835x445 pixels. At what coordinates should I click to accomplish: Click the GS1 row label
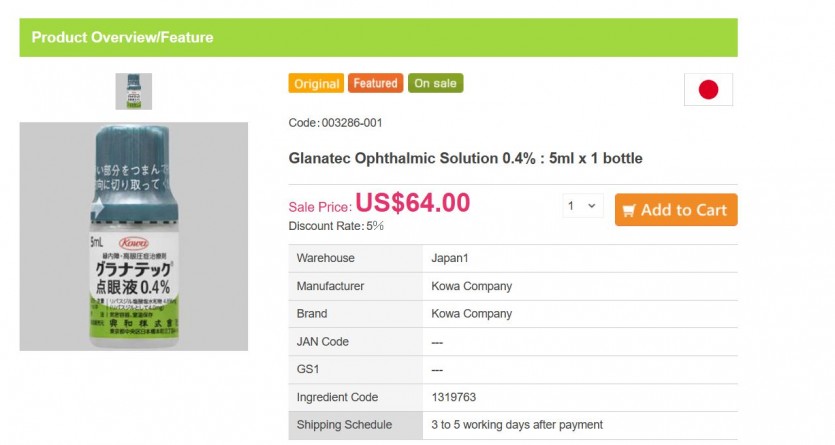(309, 370)
